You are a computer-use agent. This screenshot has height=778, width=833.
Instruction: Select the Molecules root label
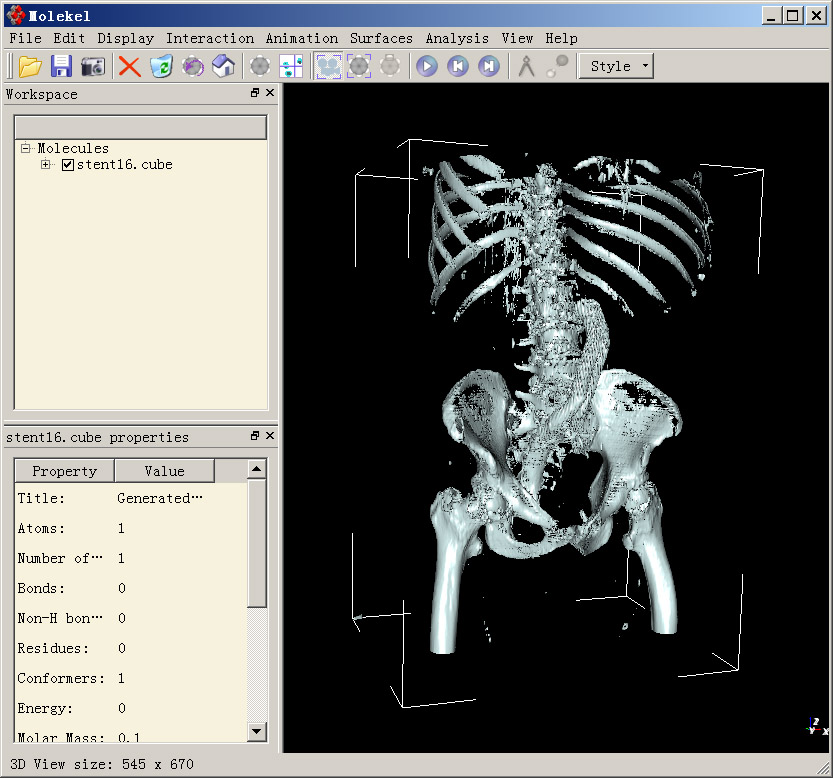pos(73,148)
